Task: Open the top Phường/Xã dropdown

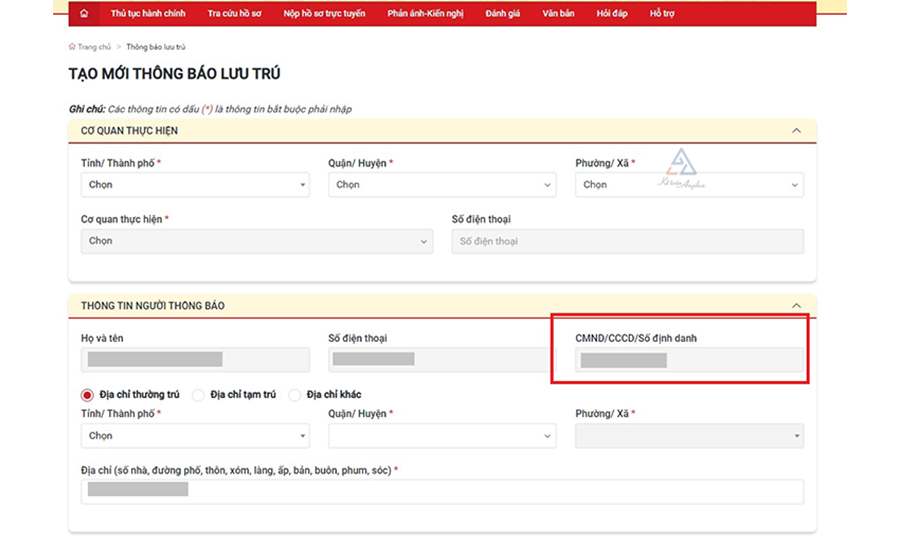Action: pos(689,185)
